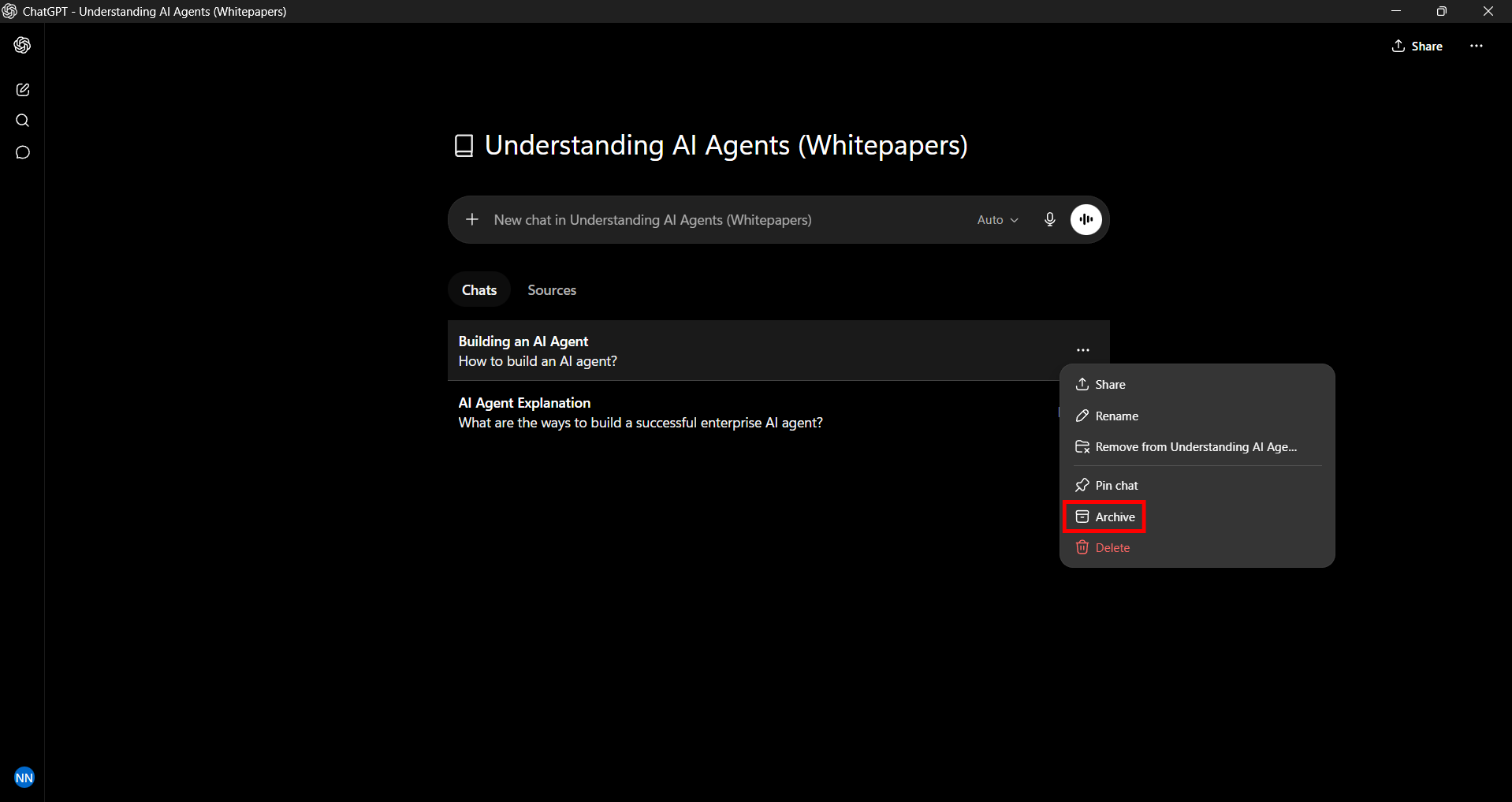This screenshot has width=1512, height=802.
Task: Click the plus attach icon in the chat box
Action: point(472,219)
